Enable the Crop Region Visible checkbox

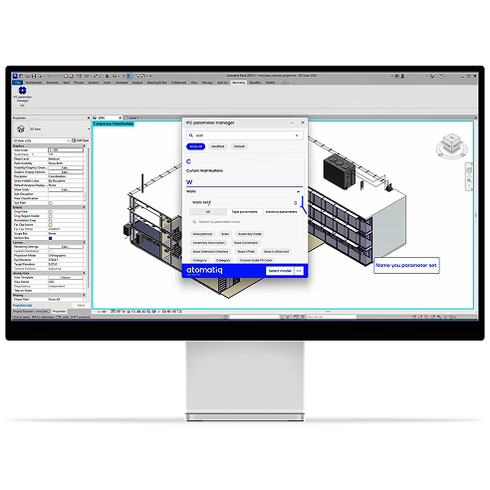50,216
